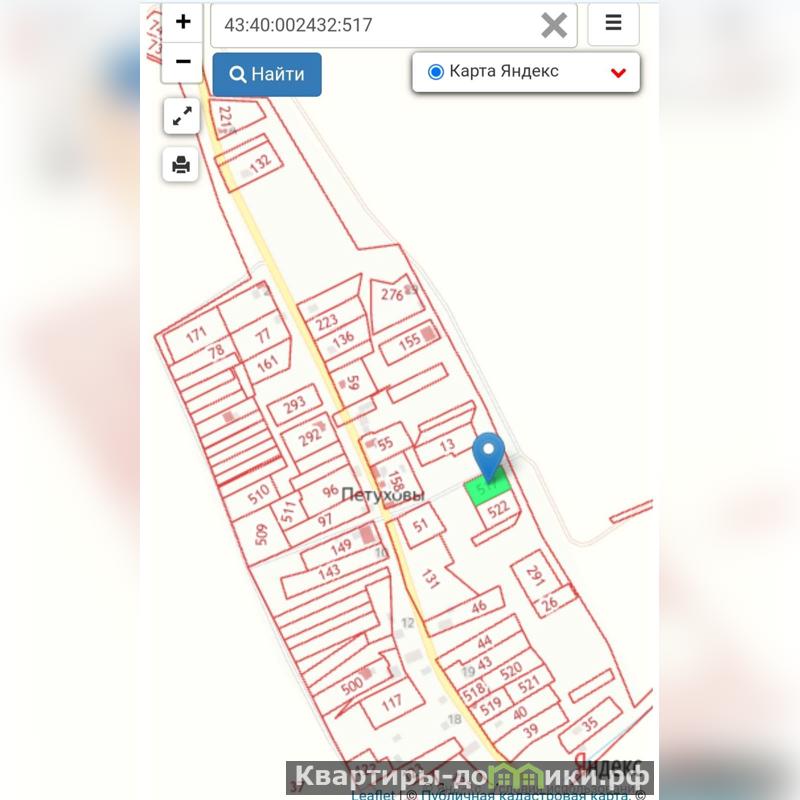Zoom out with the minus button
Screen dimensions: 800x800
click(183, 62)
